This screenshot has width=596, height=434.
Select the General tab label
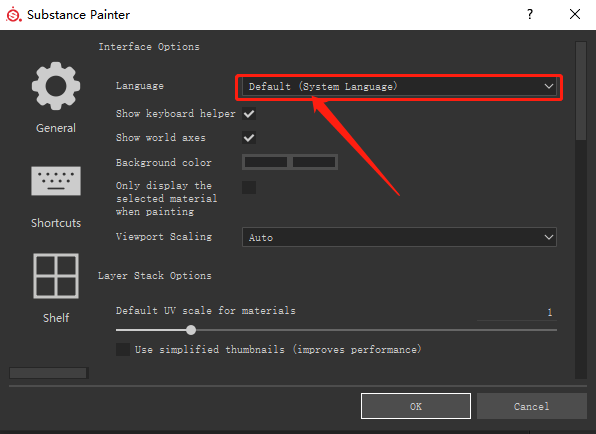coord(56,128)
